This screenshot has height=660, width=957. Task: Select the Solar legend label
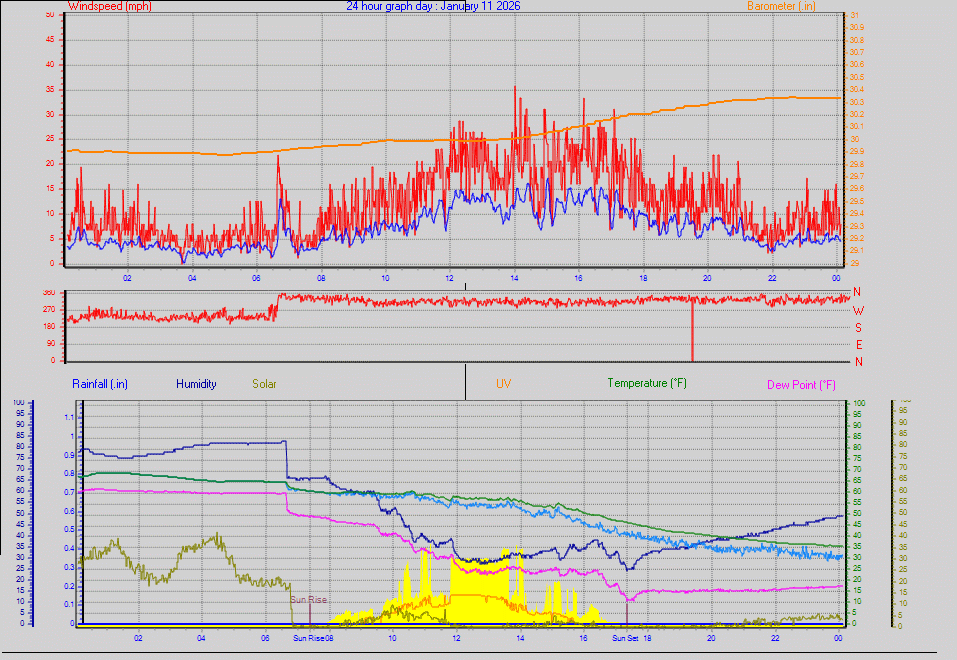tap(265, 383)
